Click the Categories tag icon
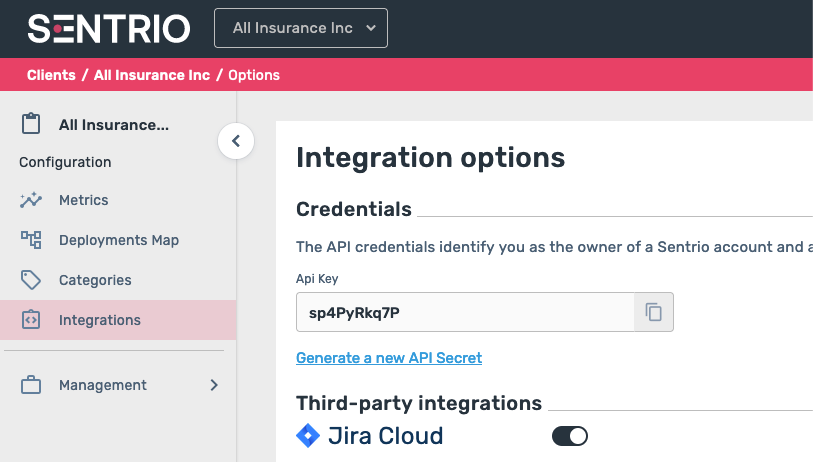This screenshot has height=462, width=813. point(31,280)
